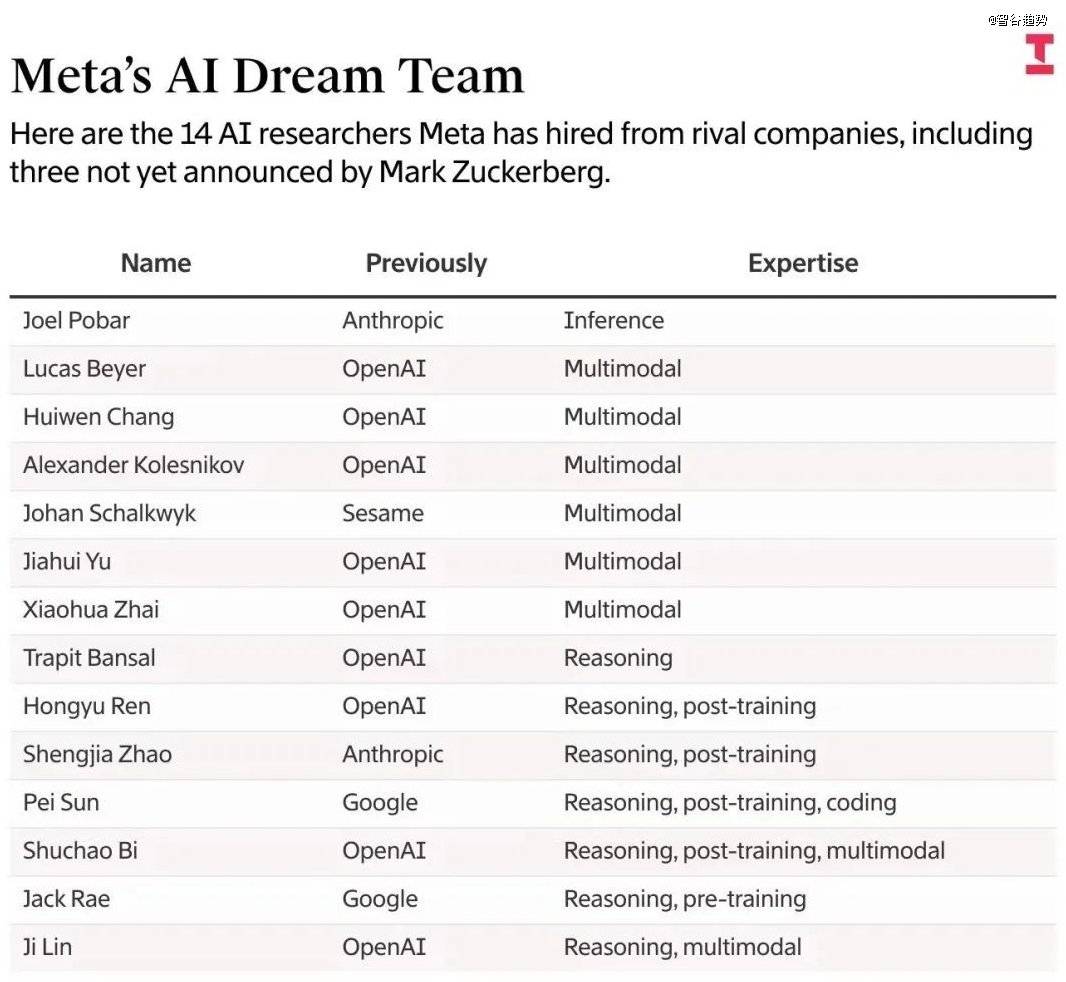The image size is (1066, 982).
Task: Click the Expertise column header
Action: click(803, 263)
